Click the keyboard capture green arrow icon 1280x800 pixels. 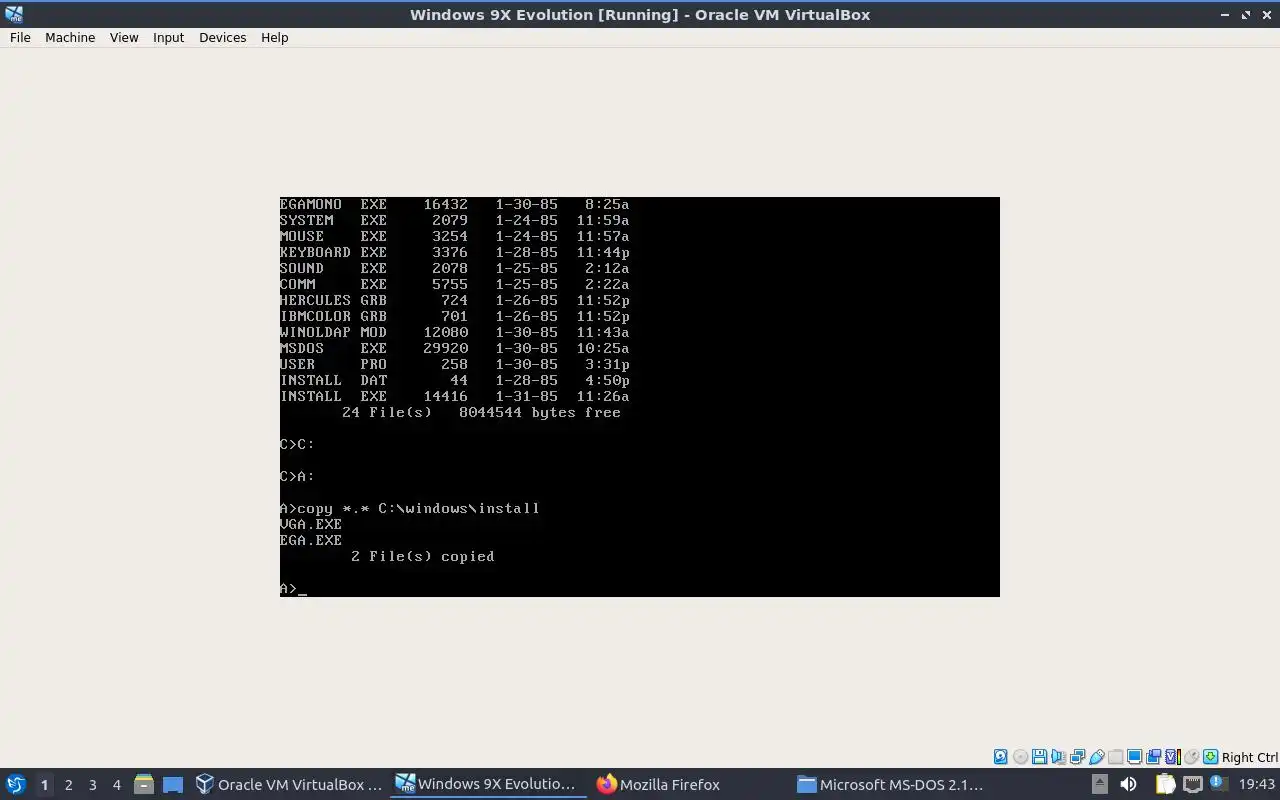pyautogui.click(x=1210, y=757)
